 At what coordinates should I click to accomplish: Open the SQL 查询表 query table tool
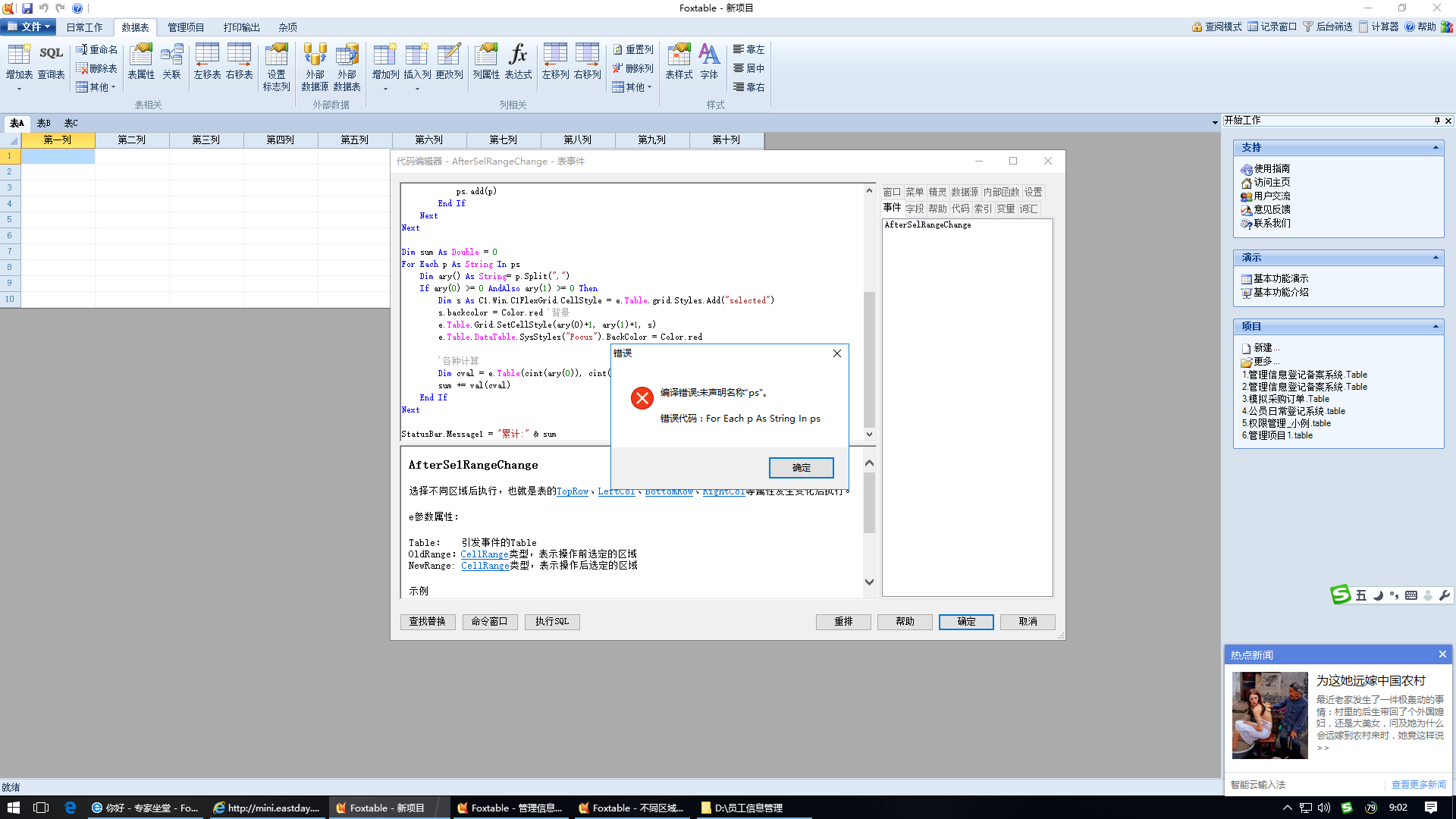click(x=51, y=61)
